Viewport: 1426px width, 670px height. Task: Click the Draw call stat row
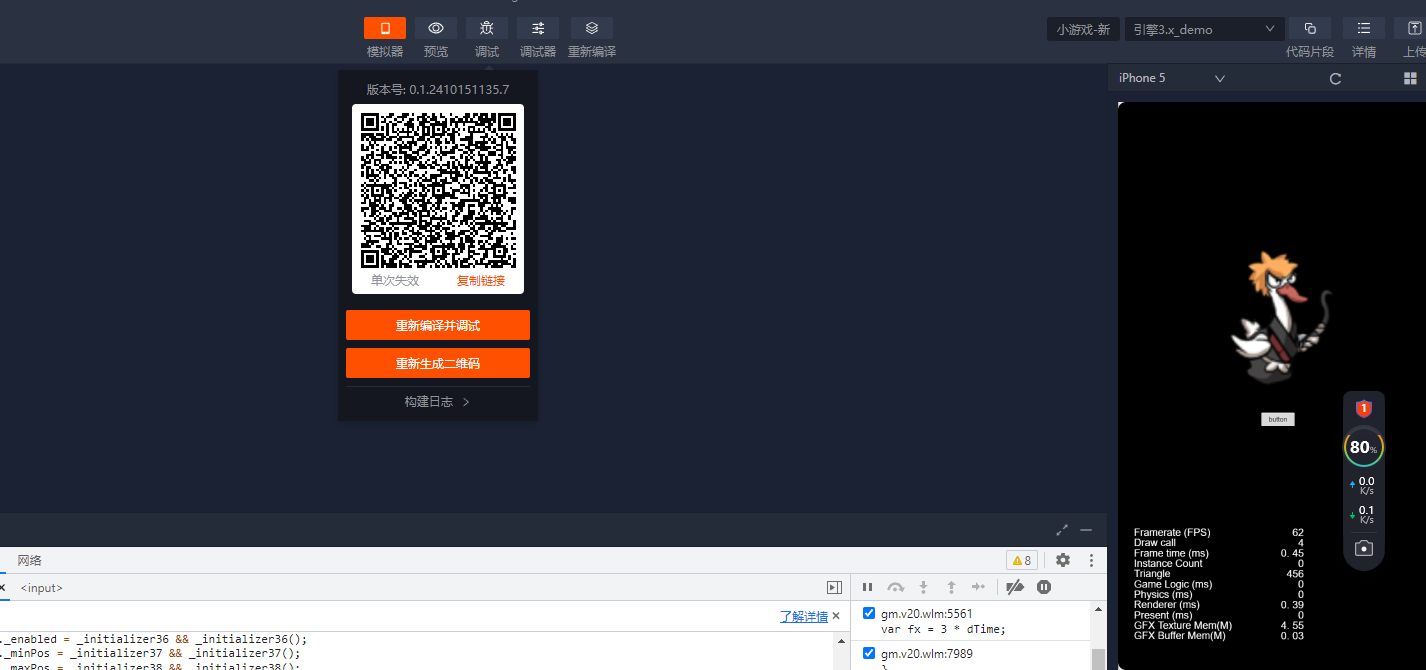coord(1219,542)
